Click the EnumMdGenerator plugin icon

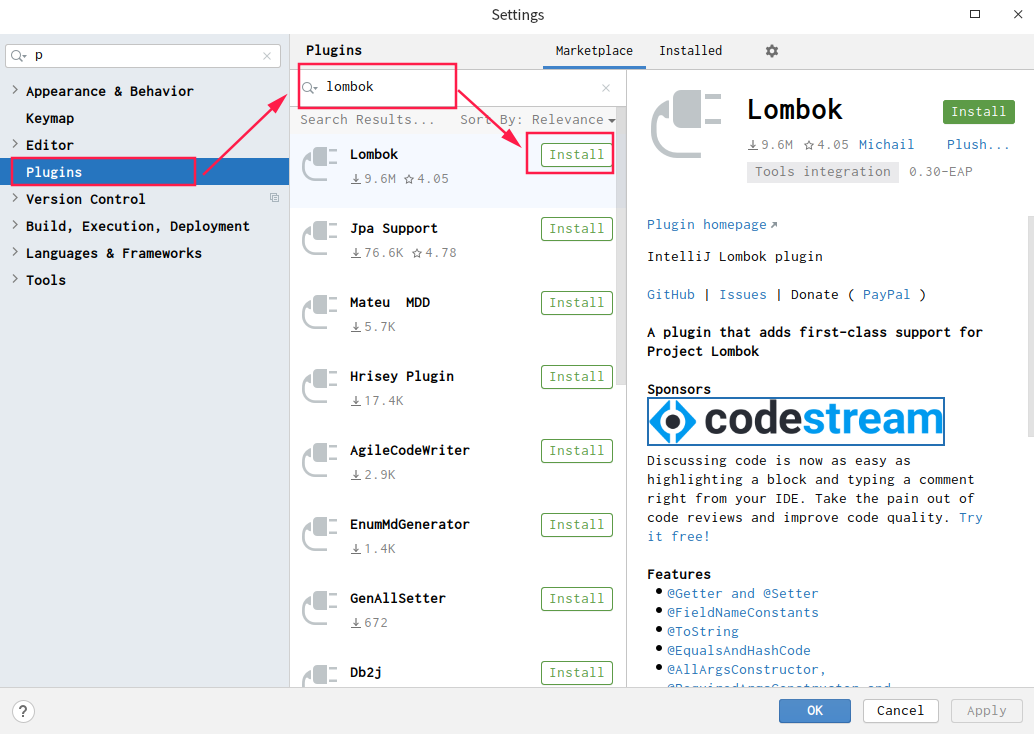click(x=320, y=534)
